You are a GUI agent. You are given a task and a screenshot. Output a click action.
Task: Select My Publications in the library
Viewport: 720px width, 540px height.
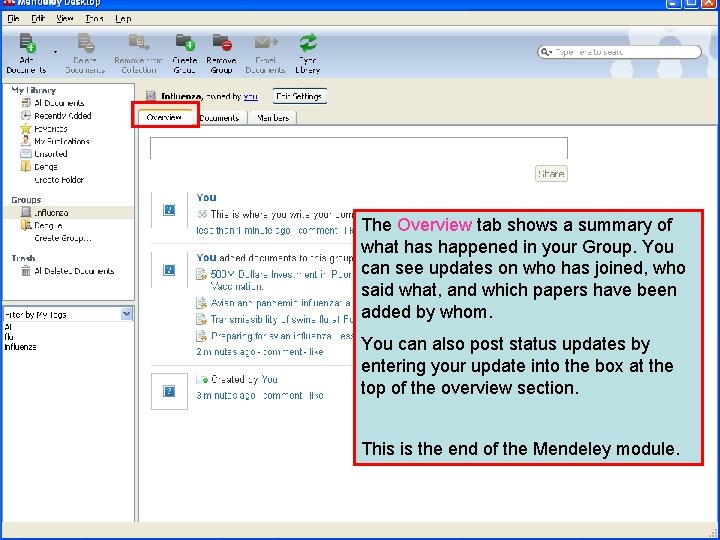coord(62,141)
